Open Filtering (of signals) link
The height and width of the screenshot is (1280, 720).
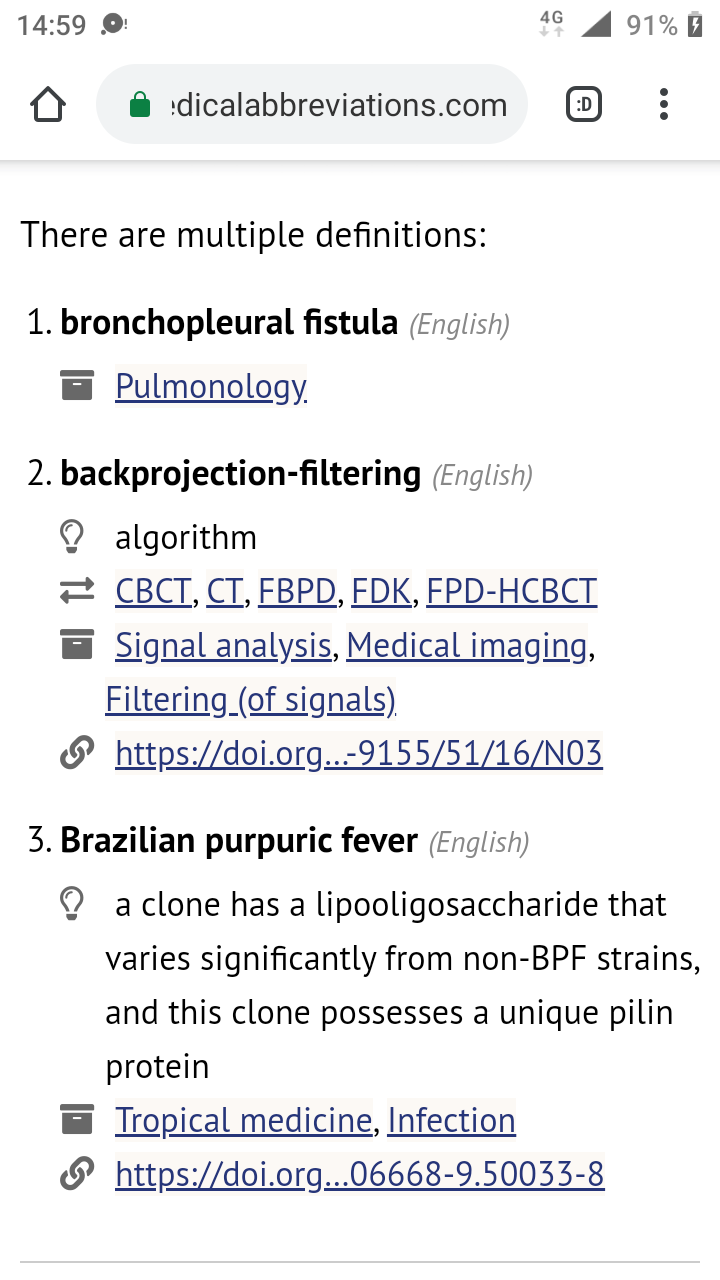pos(251,700)
